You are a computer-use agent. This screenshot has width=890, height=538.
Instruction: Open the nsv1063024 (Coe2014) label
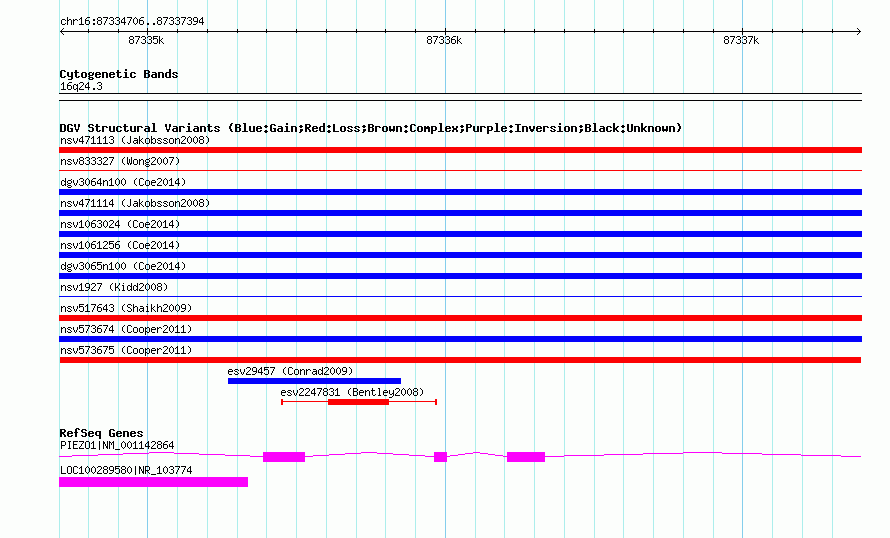click(x=120, y=224)
